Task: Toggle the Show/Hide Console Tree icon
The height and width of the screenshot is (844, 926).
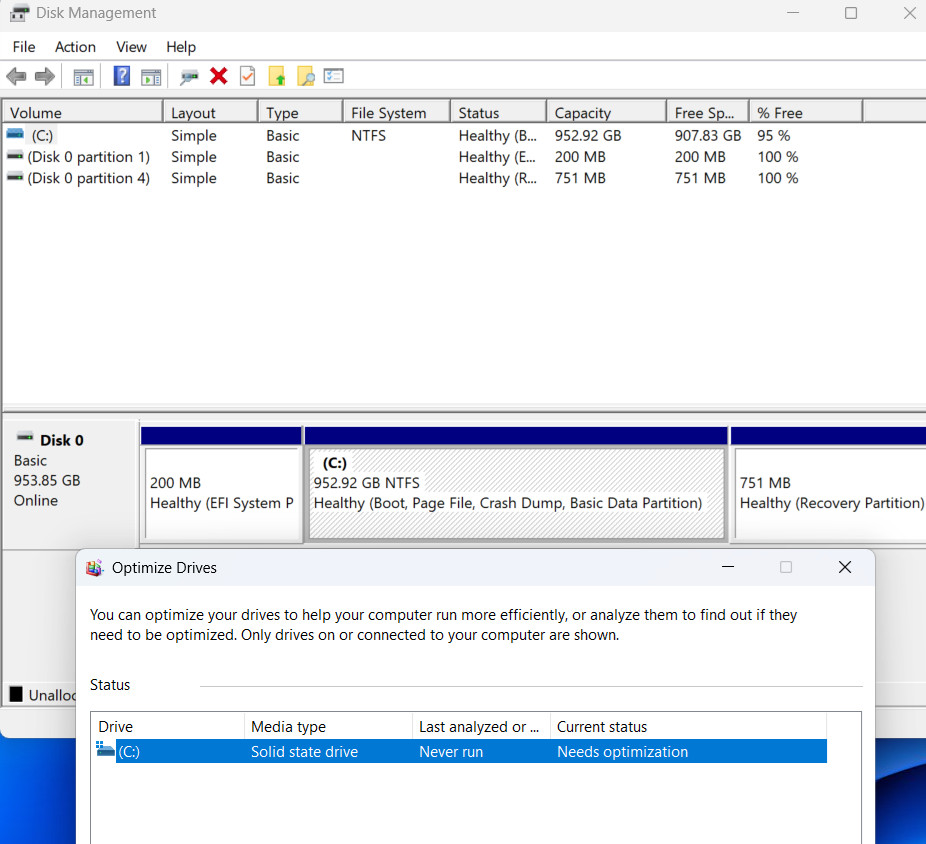Action: (x=83, y=77)
